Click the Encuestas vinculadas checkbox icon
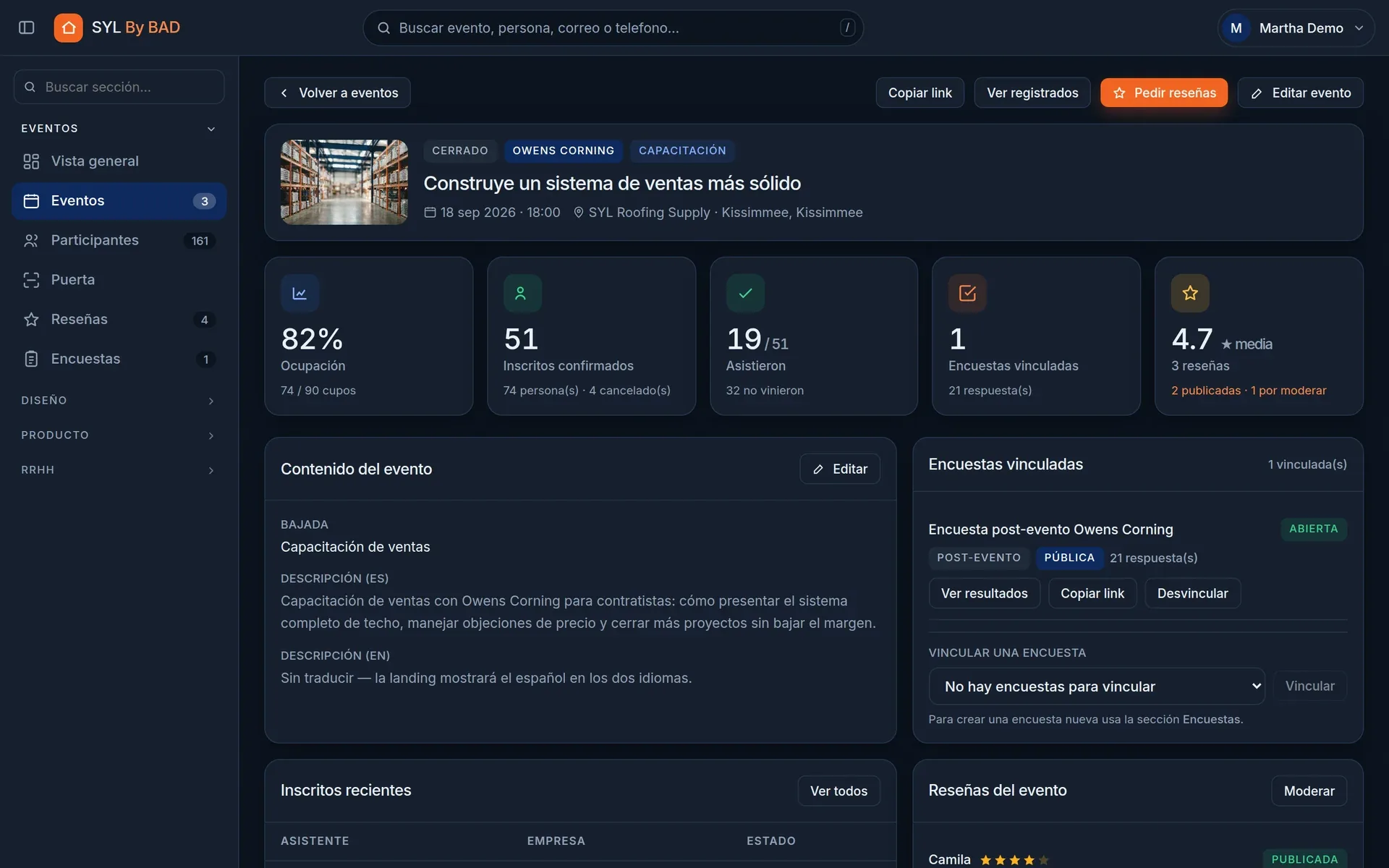The height and width of the screenshot is (868, 1389). coord(967,293)
